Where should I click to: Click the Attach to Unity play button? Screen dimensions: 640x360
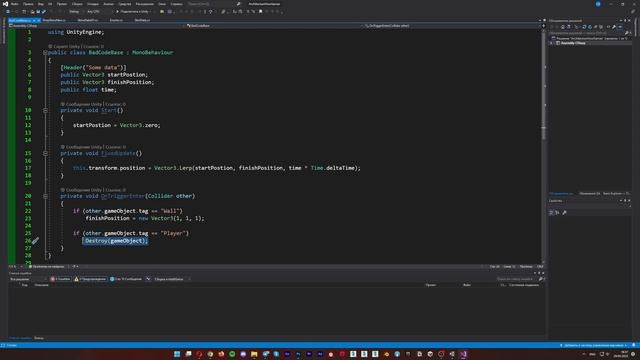pos(133,11)
